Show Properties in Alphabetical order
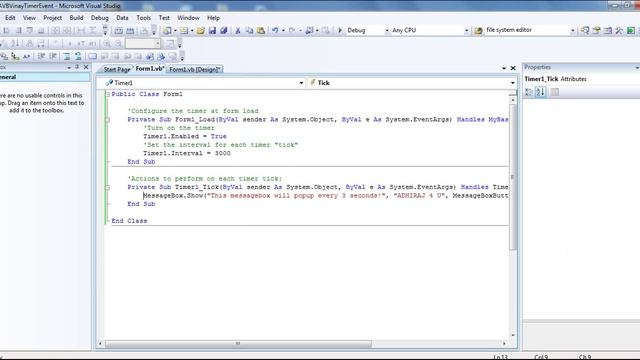The height and width of the screenshot is (360, 640). [x=540, y=92]
